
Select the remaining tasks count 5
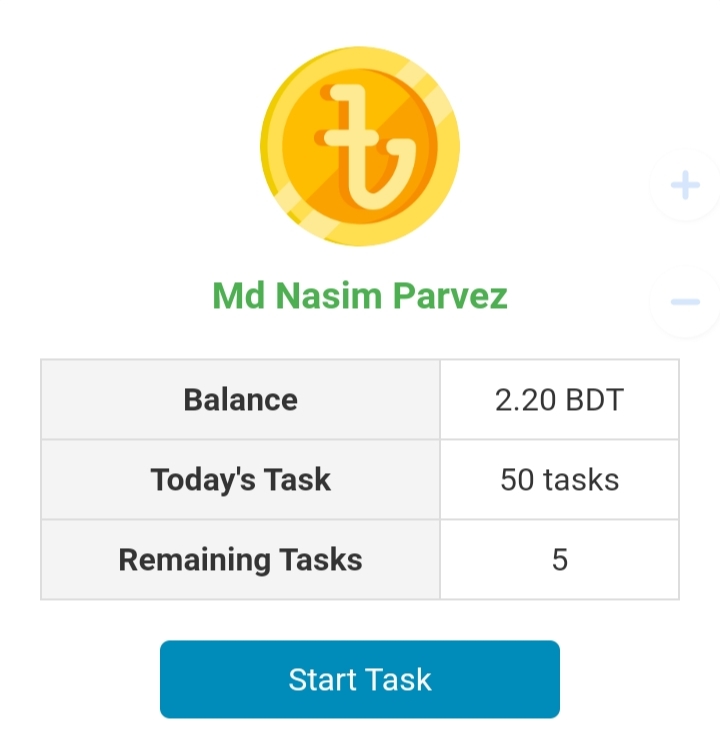[559, 560]
